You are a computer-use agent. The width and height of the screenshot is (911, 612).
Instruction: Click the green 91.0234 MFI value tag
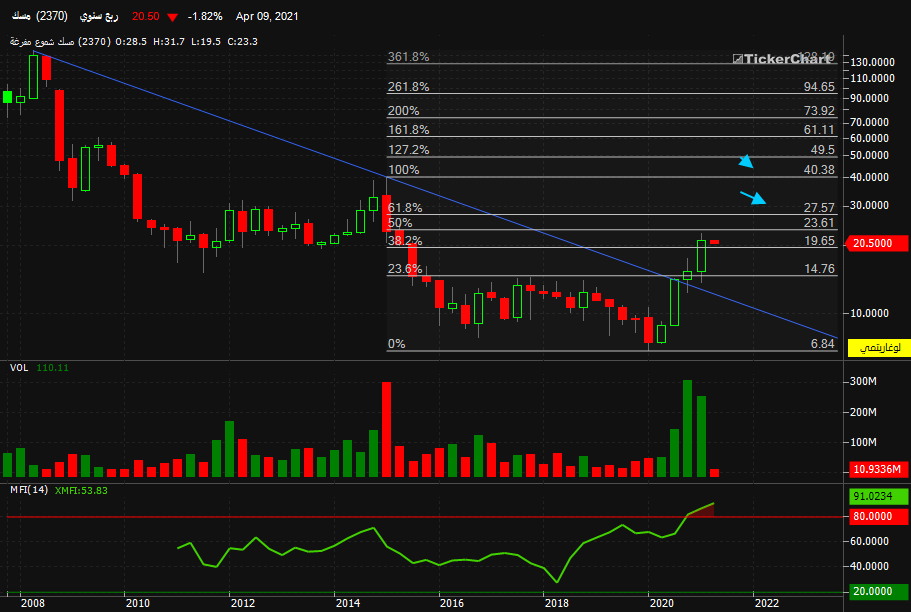click(x=878, y=496)
